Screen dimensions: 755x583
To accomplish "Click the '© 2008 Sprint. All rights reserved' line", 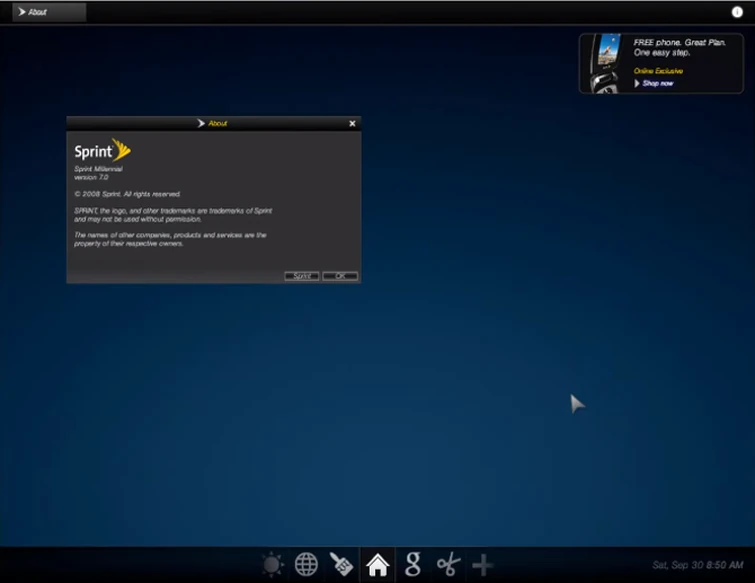I will click(x=127, y=194).
